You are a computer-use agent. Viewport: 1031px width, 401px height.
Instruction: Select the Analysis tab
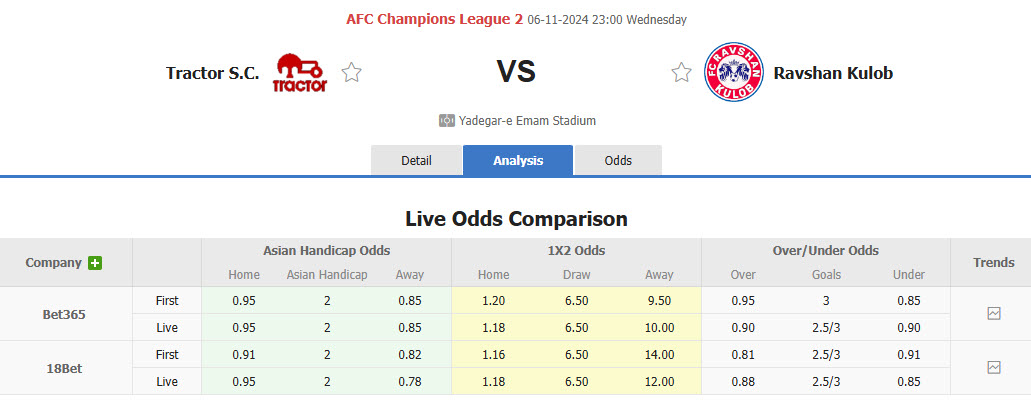(x=518, y=160)
